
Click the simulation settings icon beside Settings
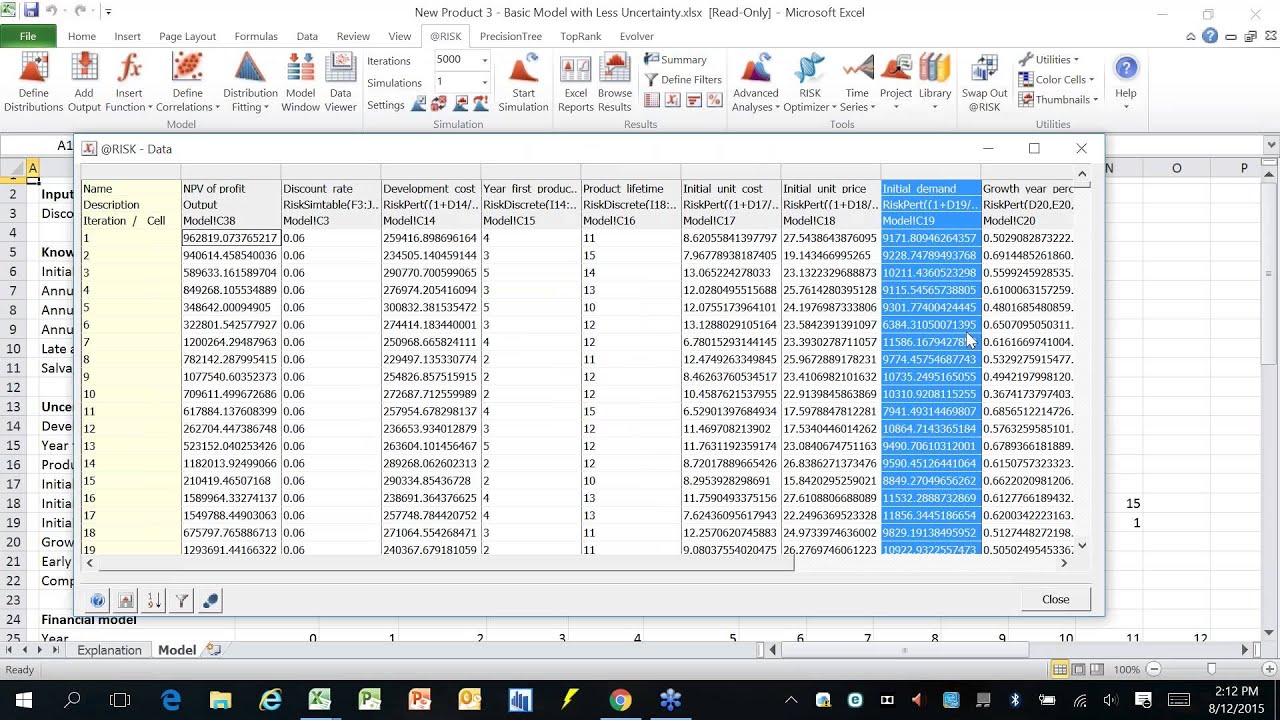[x=420, y=104]
